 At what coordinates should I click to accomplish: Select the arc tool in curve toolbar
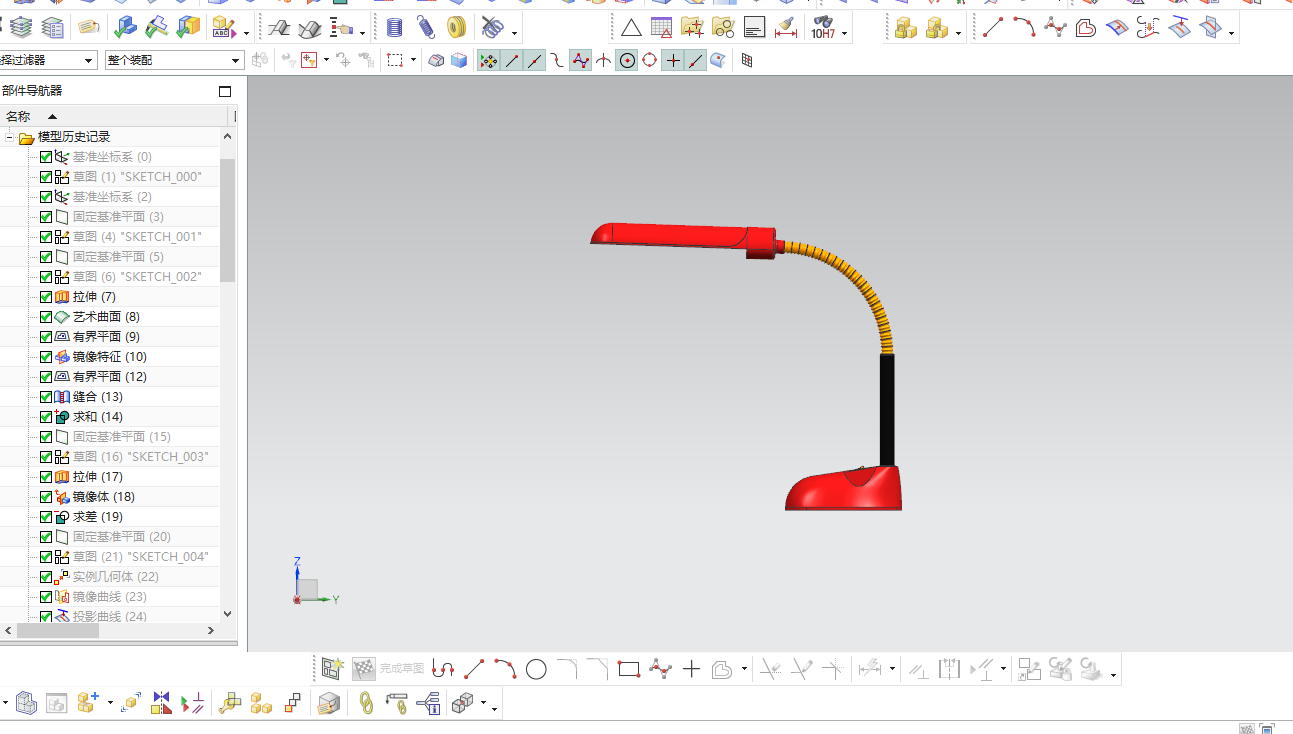point(1023,27)
